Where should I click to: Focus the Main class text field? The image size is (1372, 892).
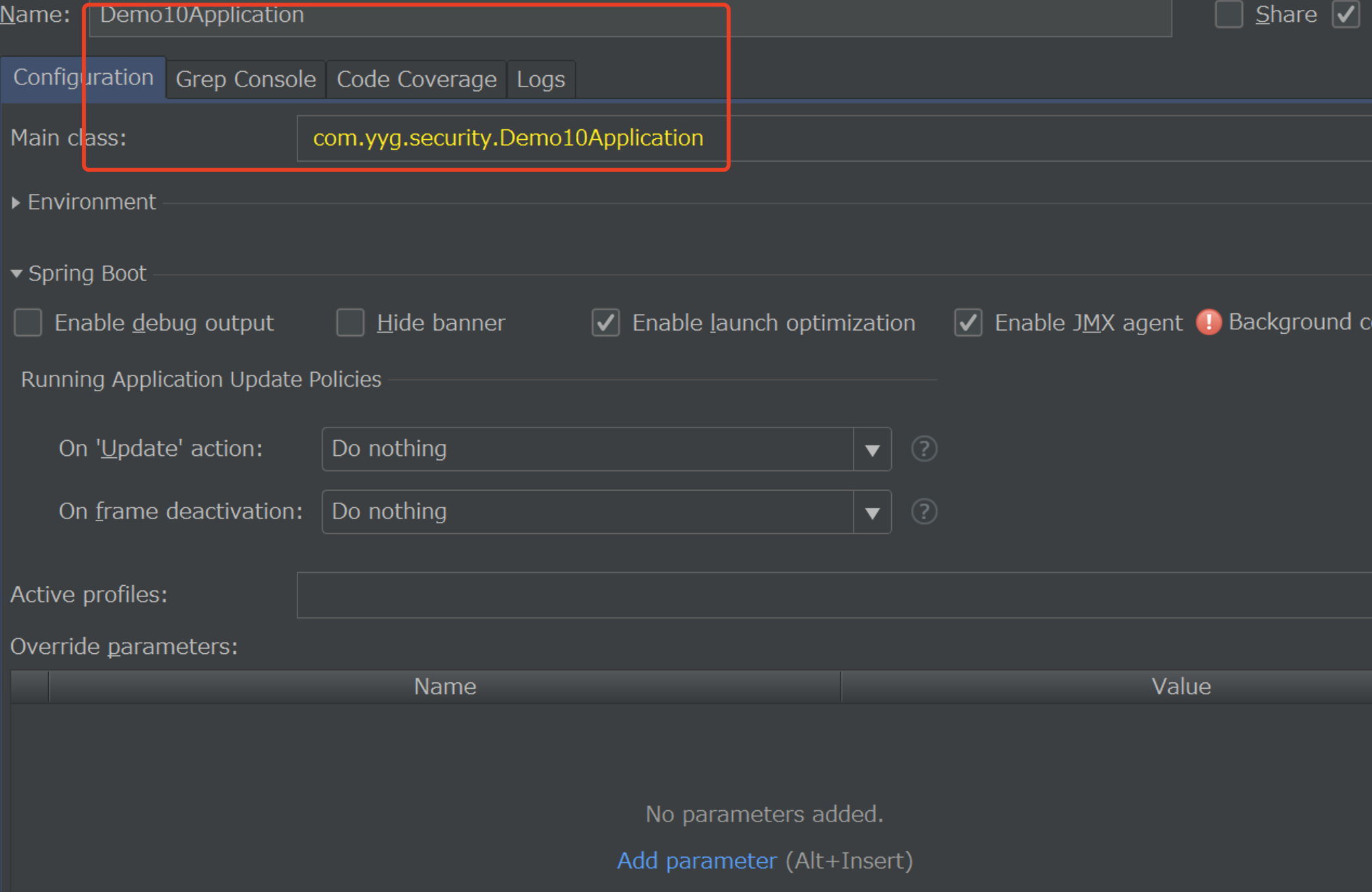(834, 139)
